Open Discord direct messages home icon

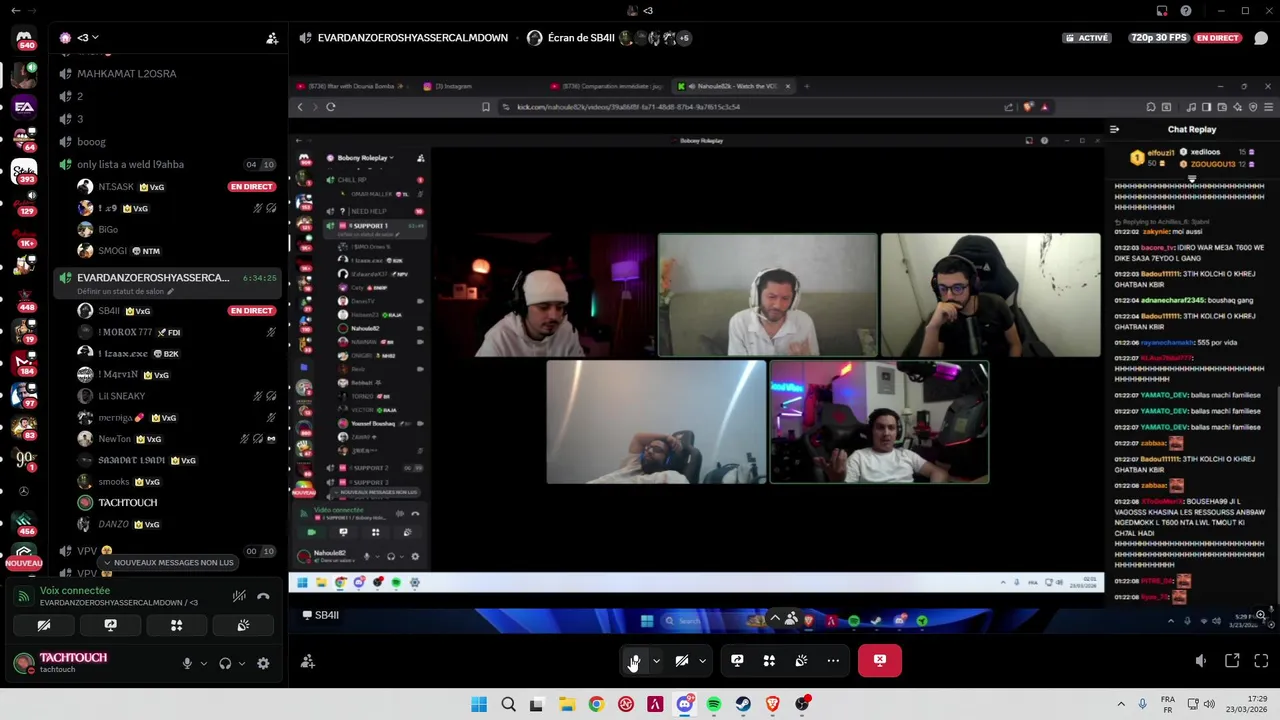pos(24,39)
